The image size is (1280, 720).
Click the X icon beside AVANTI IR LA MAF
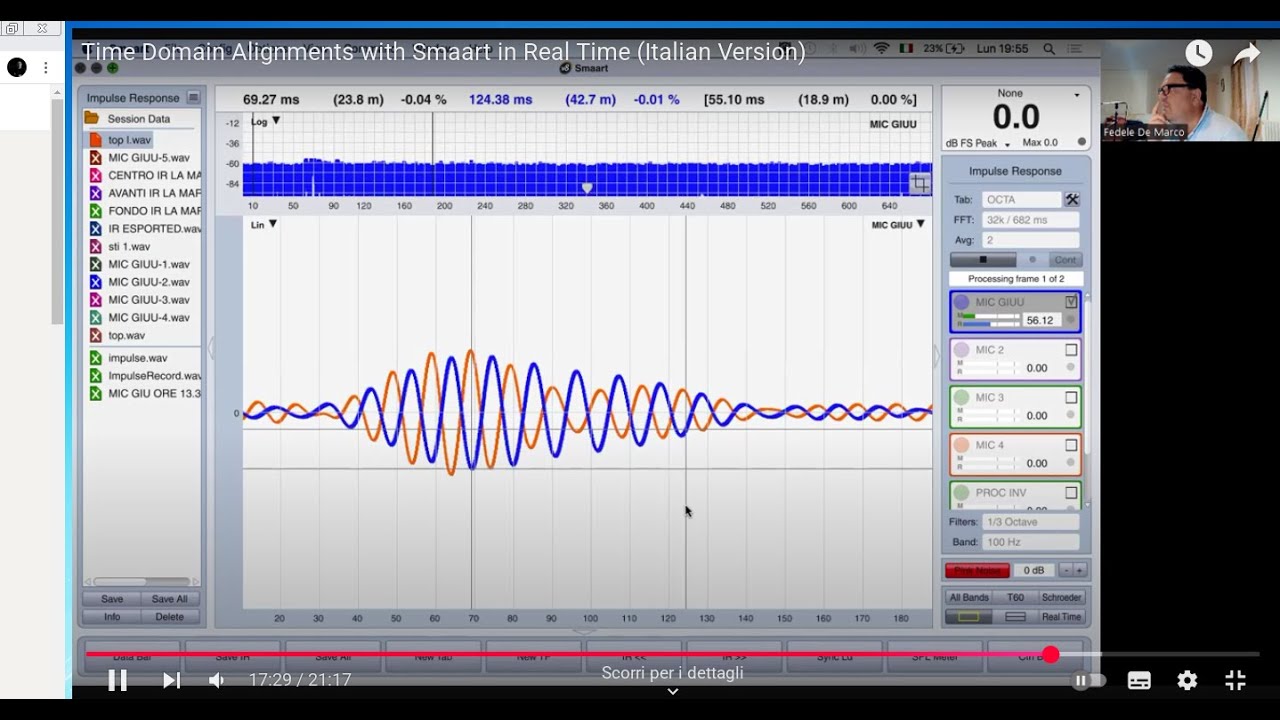point(95,193)
